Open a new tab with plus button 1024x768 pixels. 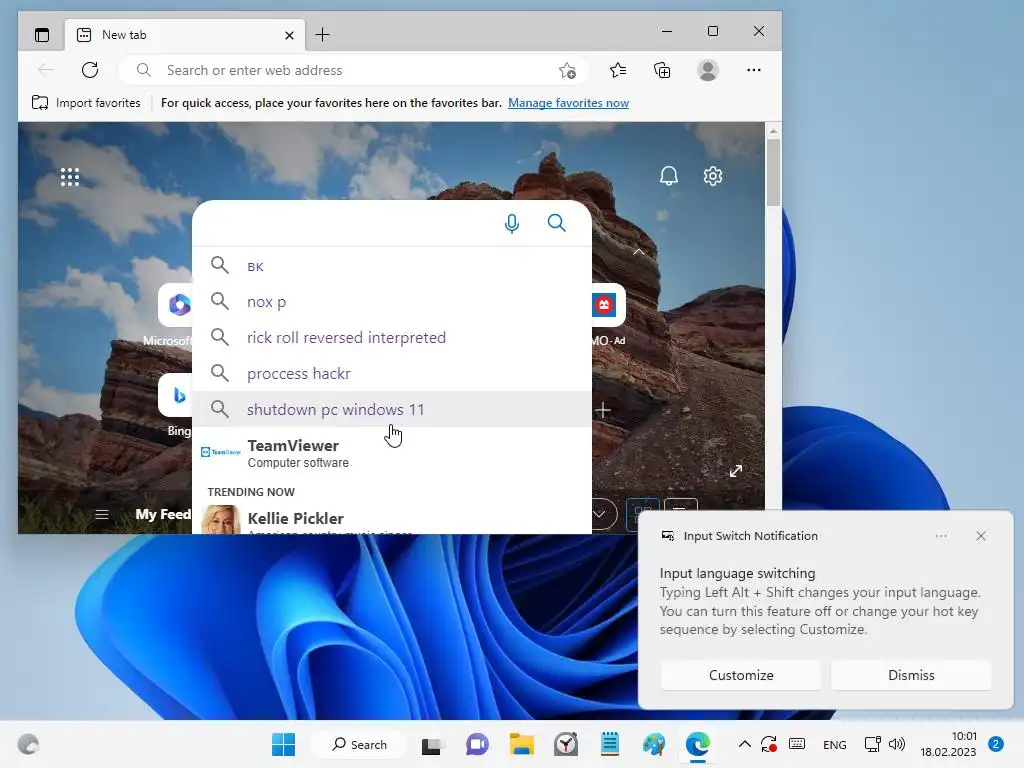[323, 35]
